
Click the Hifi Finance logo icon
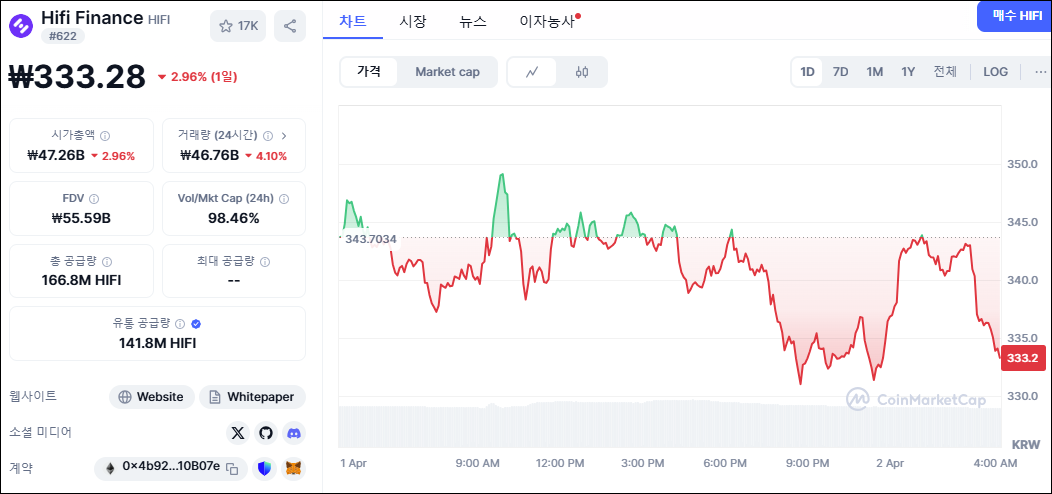[x=21, y=26]
